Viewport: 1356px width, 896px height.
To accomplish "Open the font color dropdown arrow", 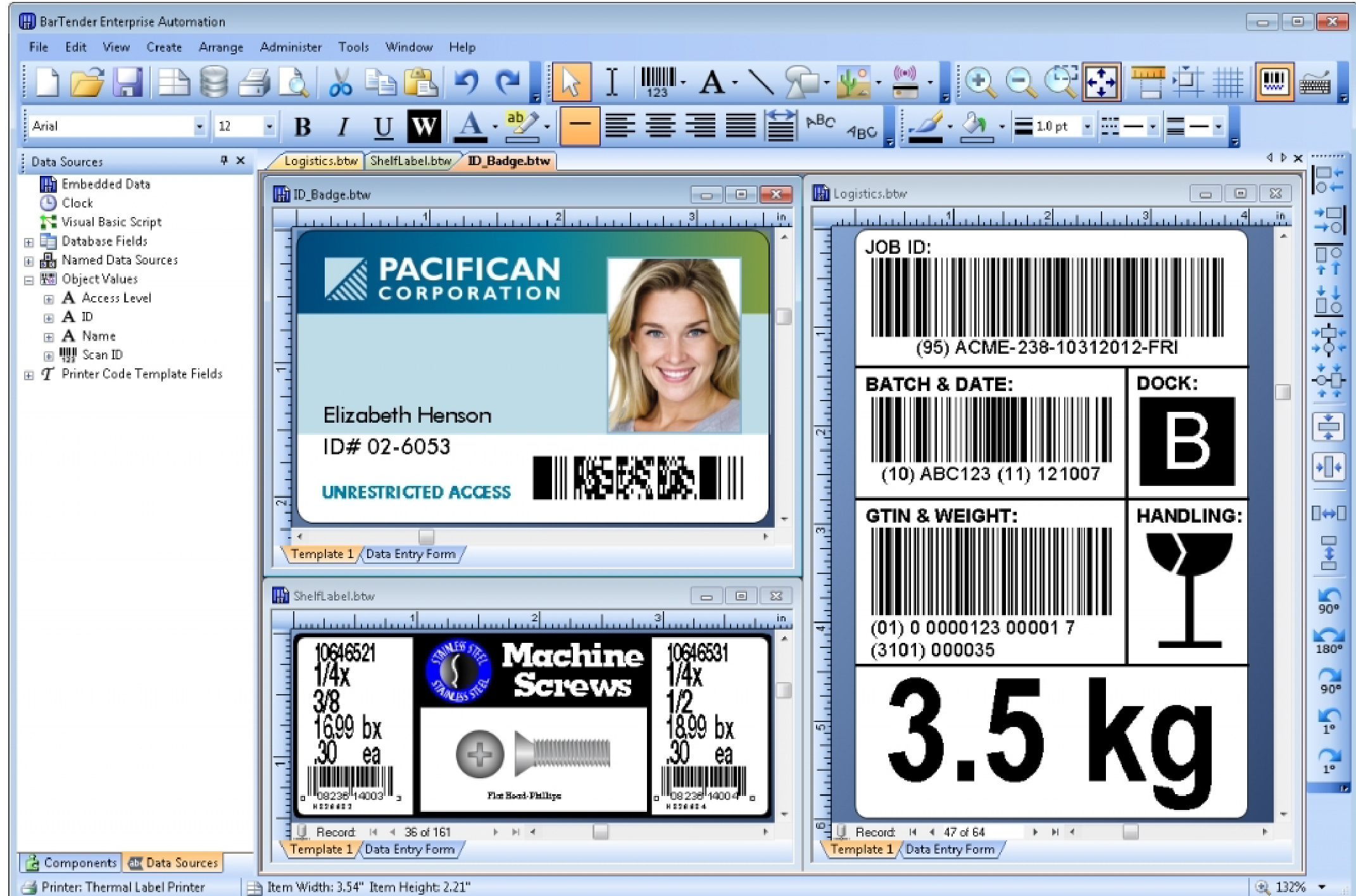I will pyautogui.click(x=495, y=127).
